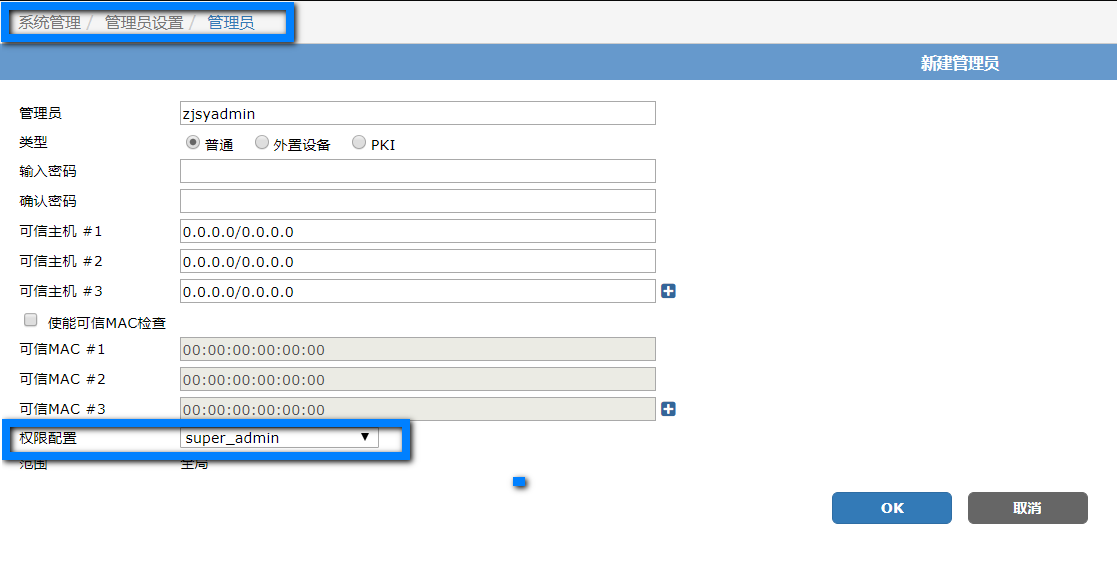Focus the 可信主机 #2 input field
1117x576 pixels.
click(x=417, y=262)
